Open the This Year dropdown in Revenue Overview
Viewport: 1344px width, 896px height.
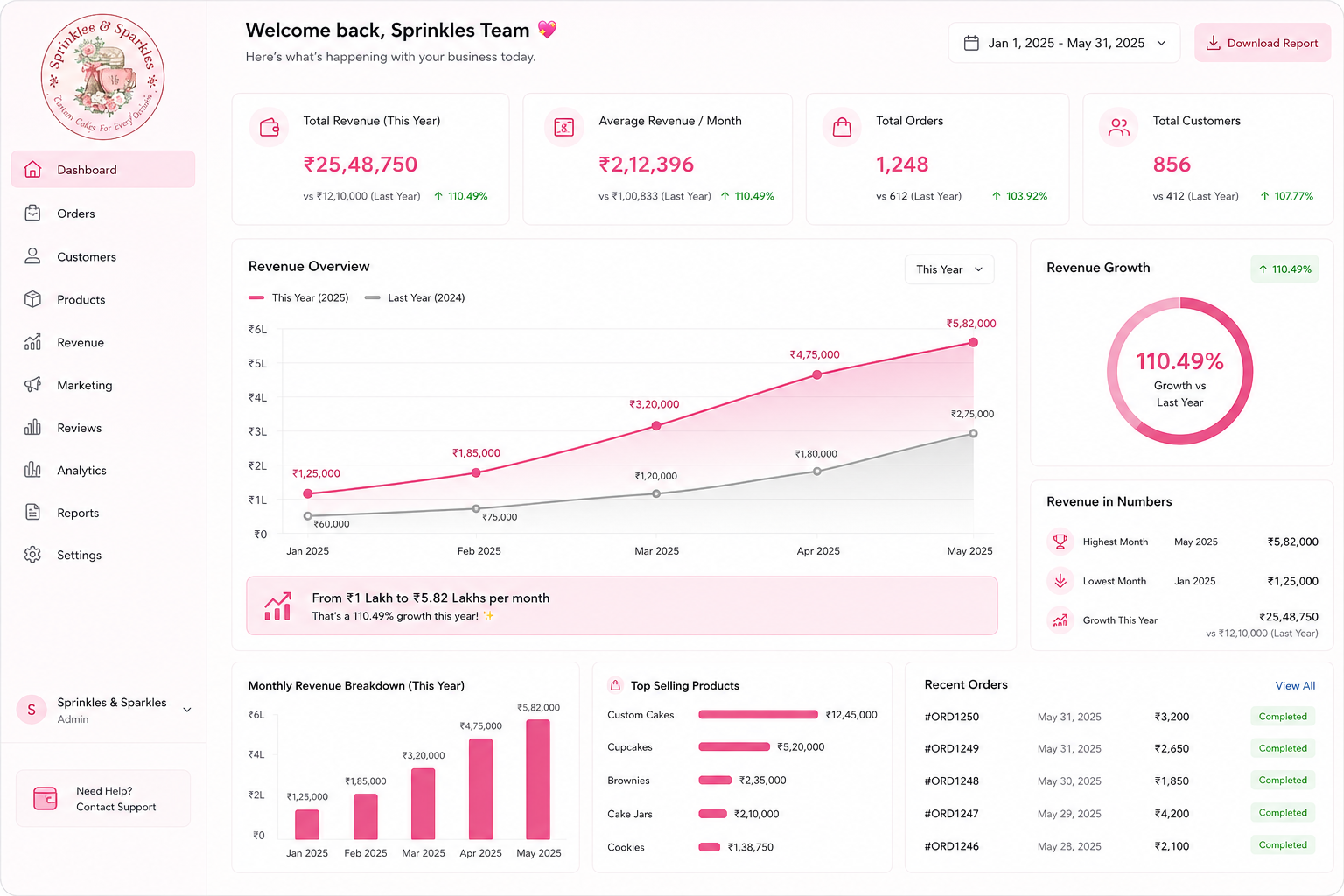click(x=949, y=269)
